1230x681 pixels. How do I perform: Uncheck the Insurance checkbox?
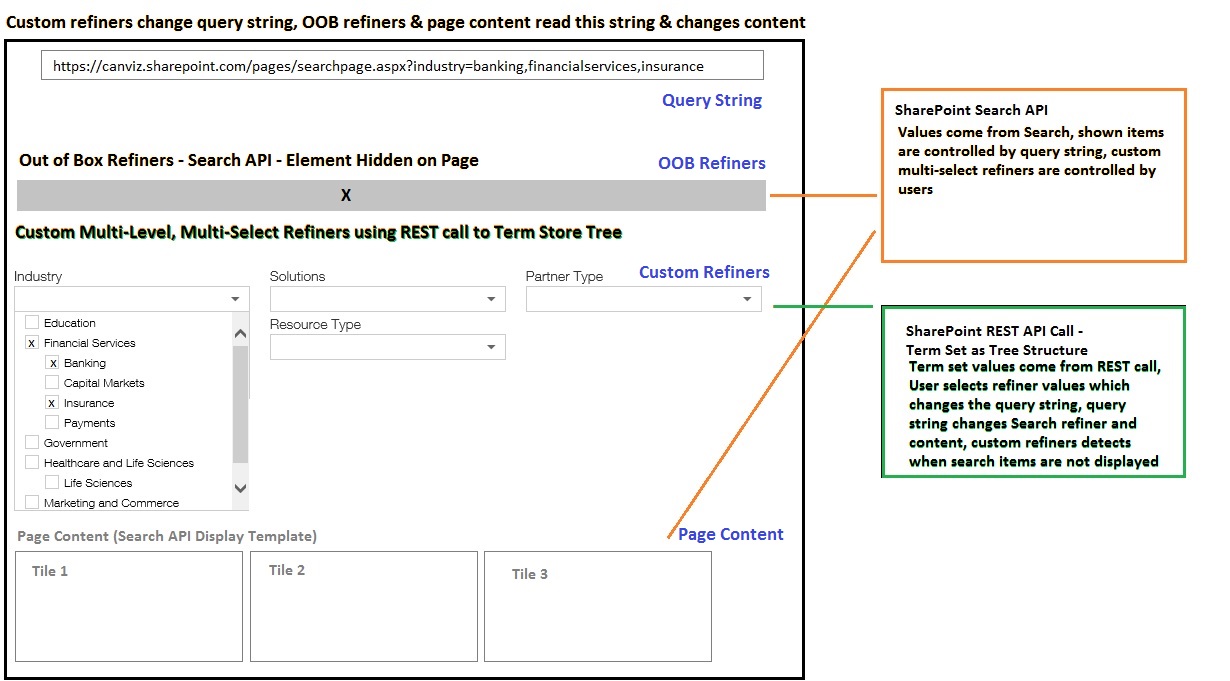click(53, 402)
